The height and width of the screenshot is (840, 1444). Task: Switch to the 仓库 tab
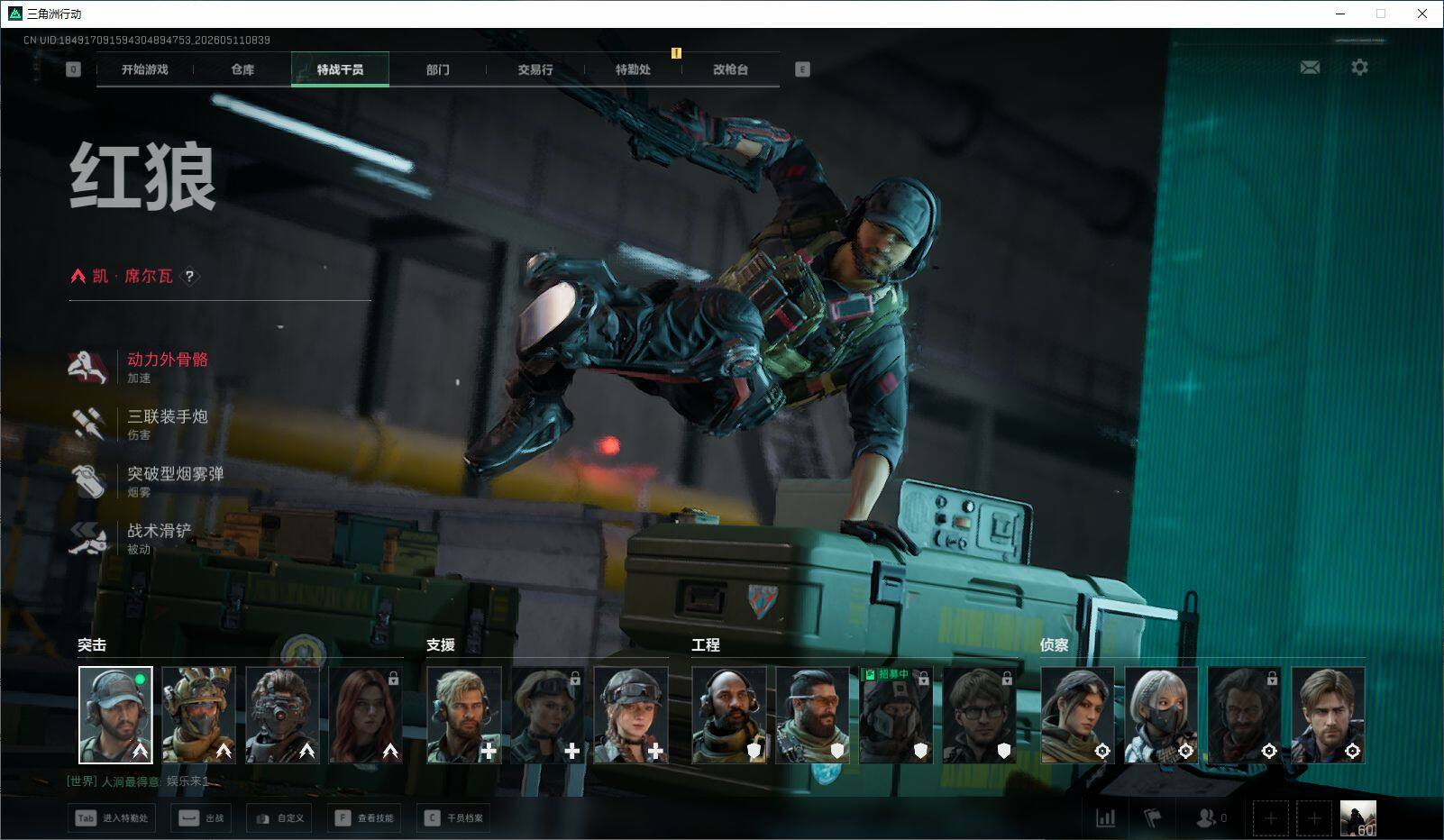[x=242, y=69]
